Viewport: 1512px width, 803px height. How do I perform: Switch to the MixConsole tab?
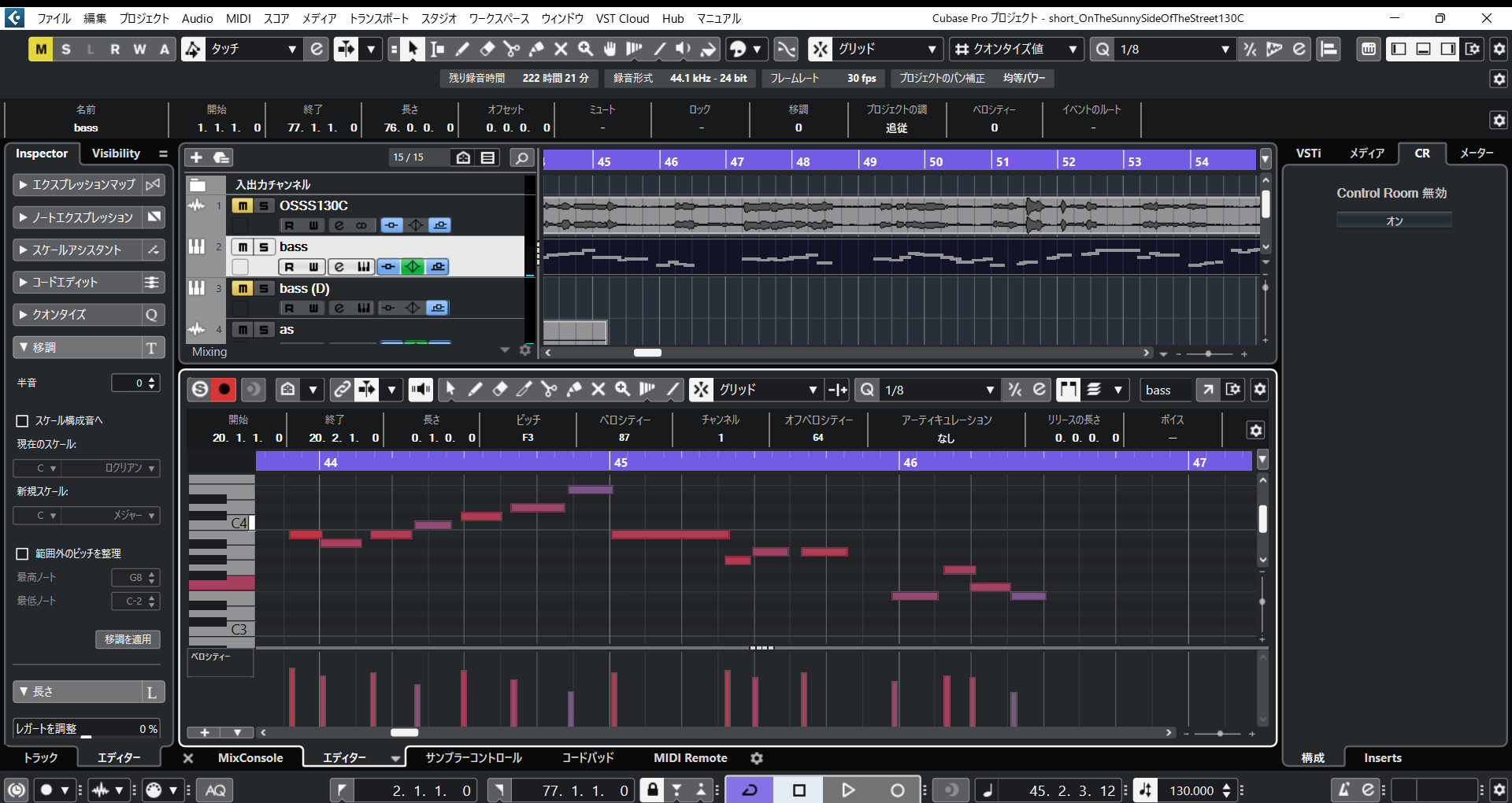point(250,758)
